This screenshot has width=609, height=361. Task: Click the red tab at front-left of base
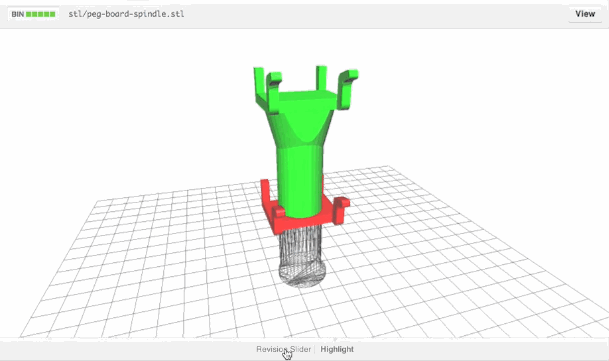click(x=278, y=212)
